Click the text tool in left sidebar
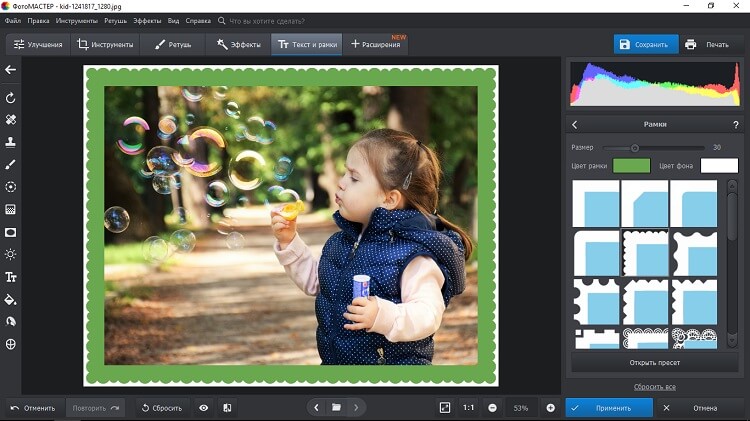Viewport: 750px width, 421px height. click(11, 277)
